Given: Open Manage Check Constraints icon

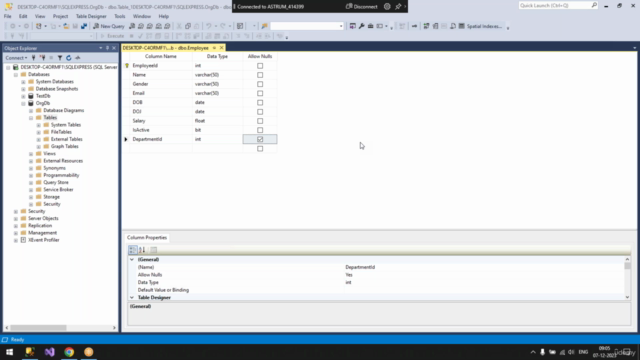Looking at the screenshot, I should point(462,26).
